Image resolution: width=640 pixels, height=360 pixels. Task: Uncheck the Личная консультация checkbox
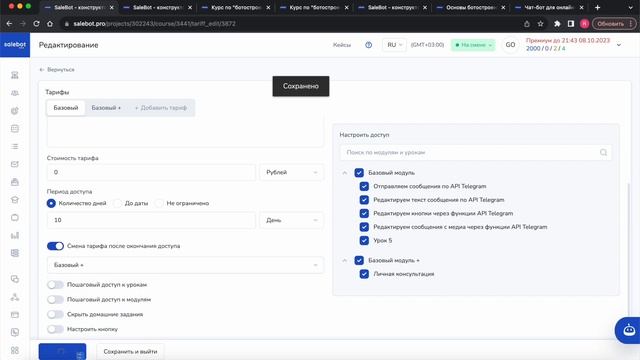point(364,274)
